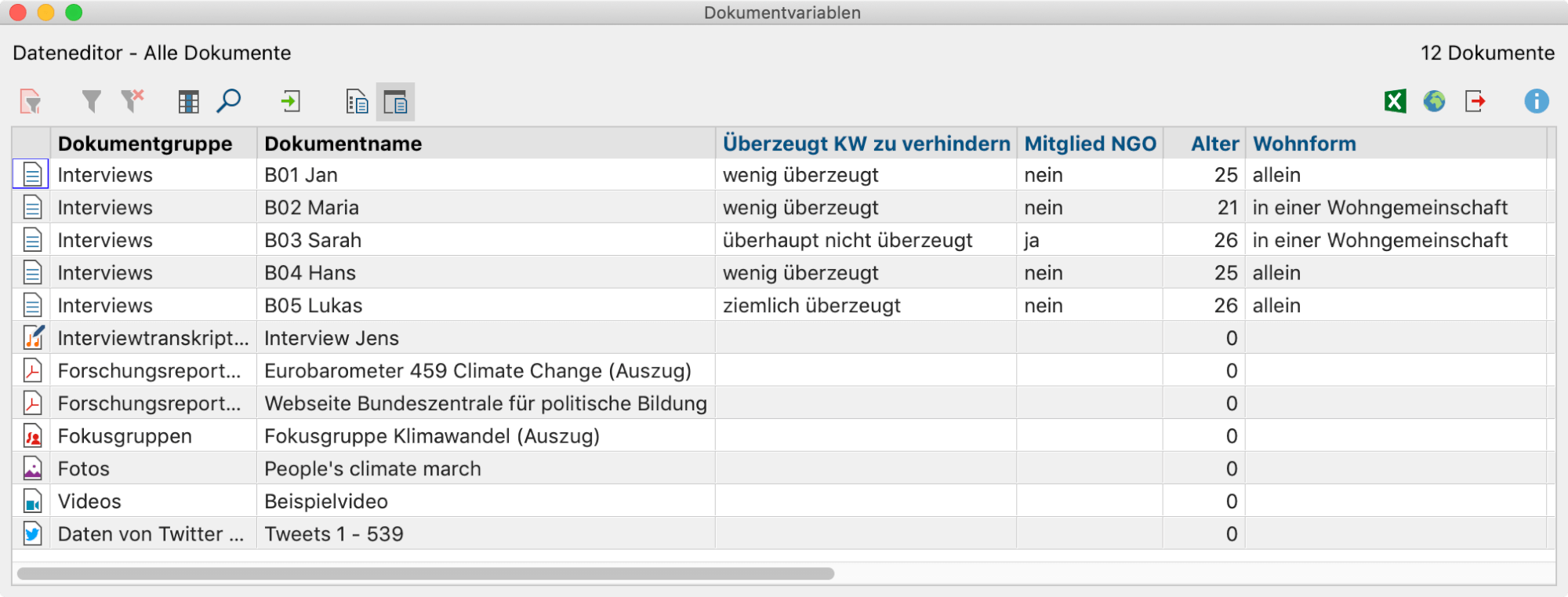Click the document icon for B04 Hans
The height and width of the screenshot is (597, 1568).
tap(32, 272)
